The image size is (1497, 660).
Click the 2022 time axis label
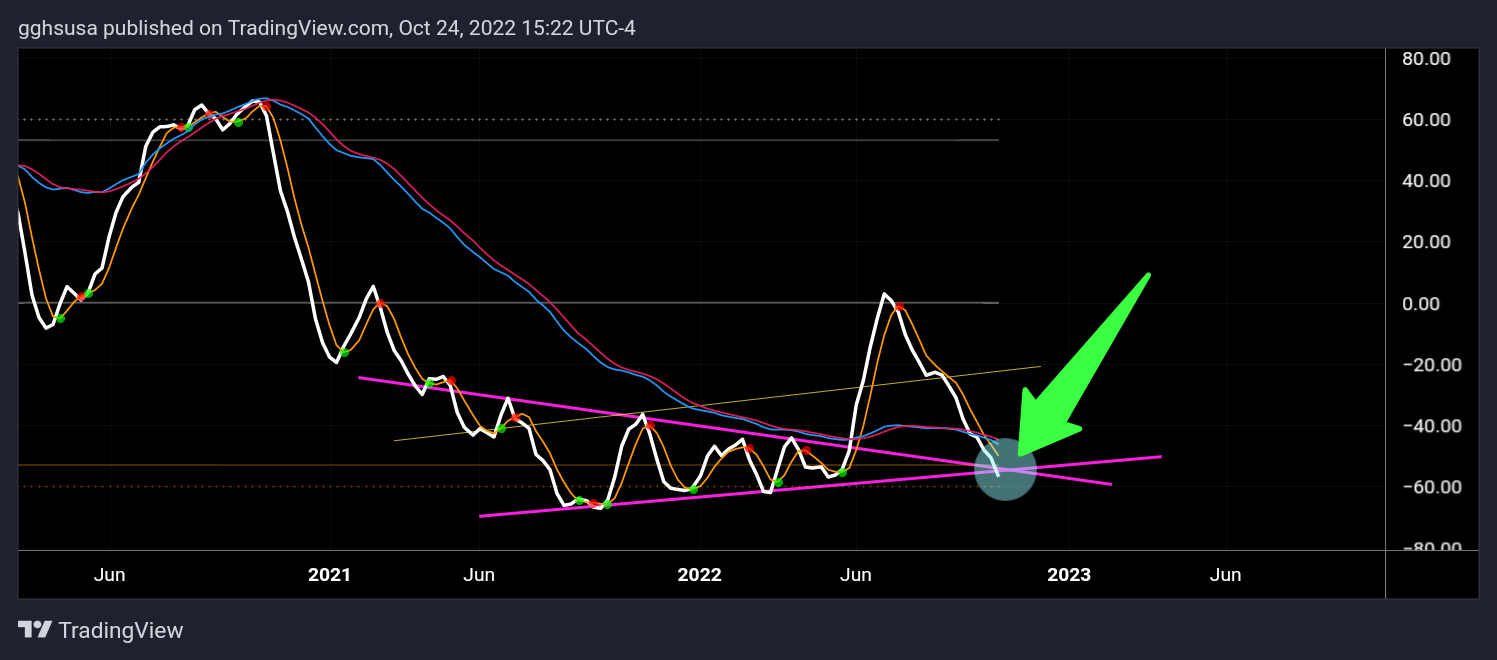[699, 575]
